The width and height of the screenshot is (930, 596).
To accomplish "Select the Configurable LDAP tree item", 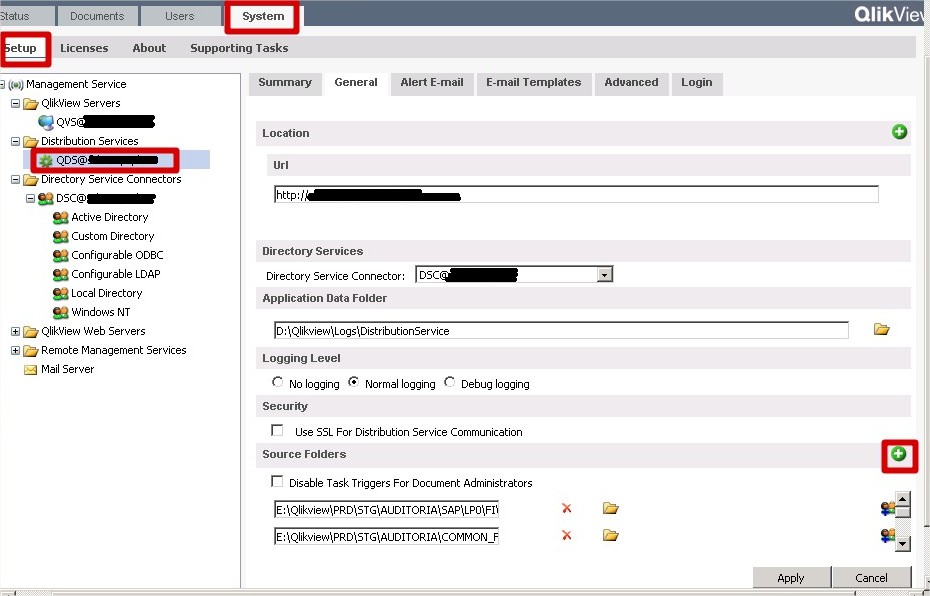I will click(x=116, y=274).
